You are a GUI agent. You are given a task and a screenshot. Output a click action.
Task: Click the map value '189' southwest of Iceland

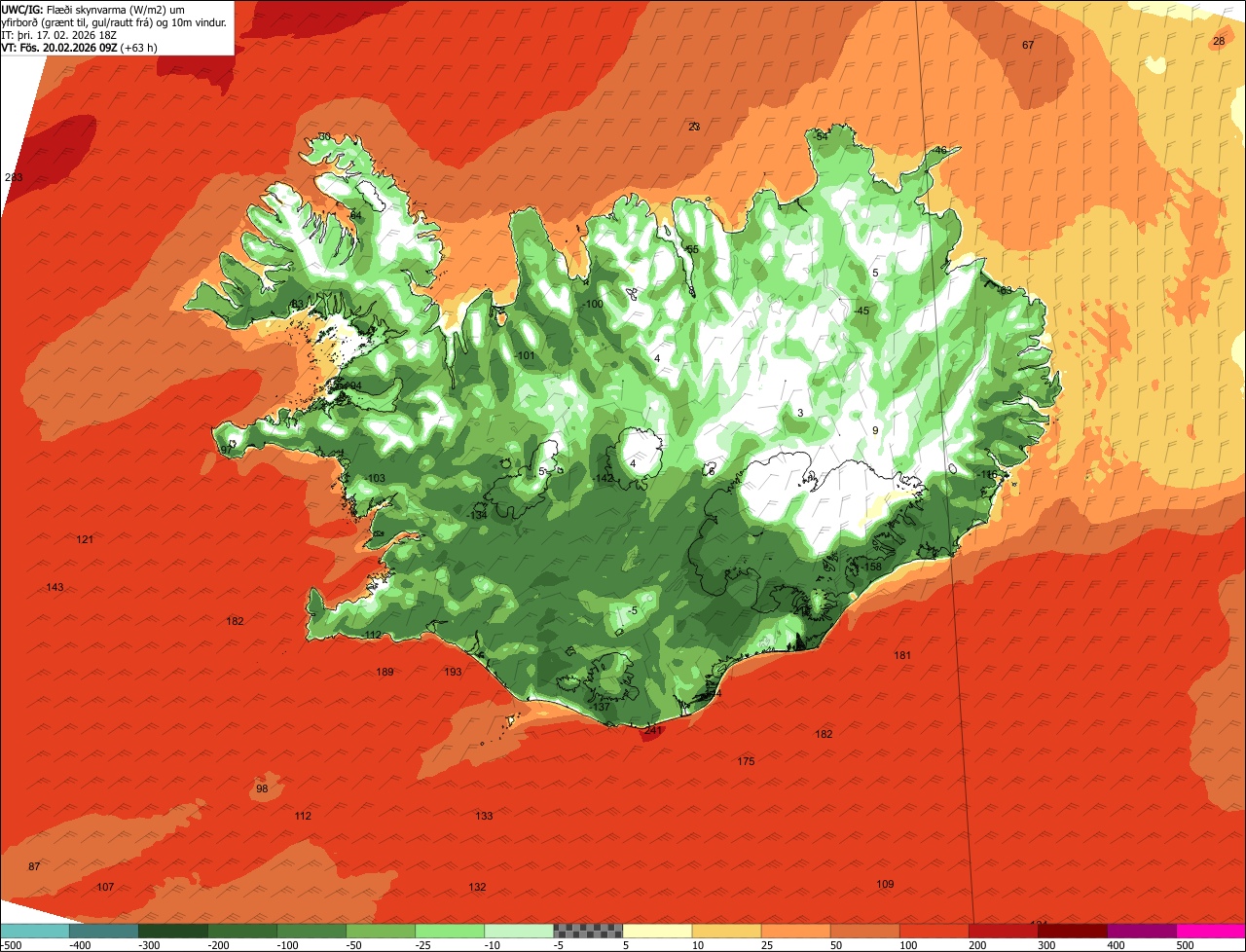click(385, 672)
